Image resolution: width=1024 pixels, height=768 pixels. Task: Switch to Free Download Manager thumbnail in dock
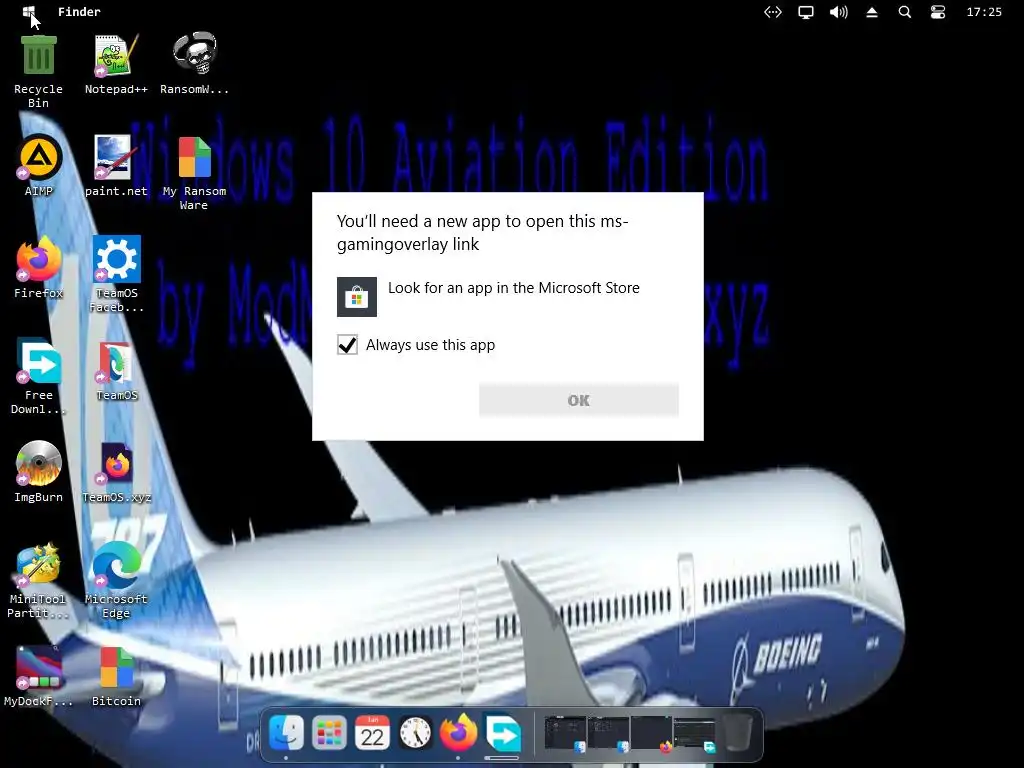tap(694, 733)
